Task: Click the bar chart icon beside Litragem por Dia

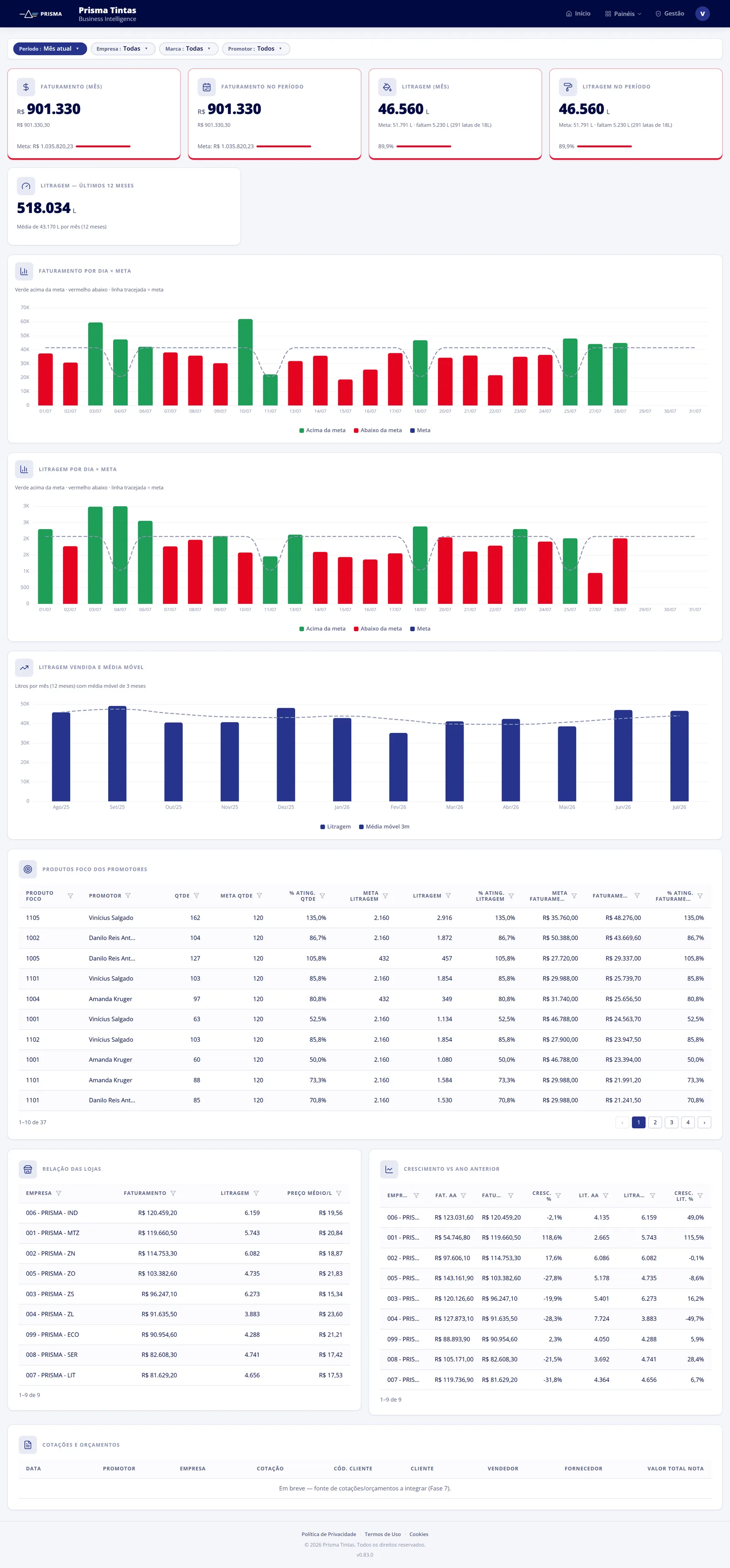Action: point(24,469)
